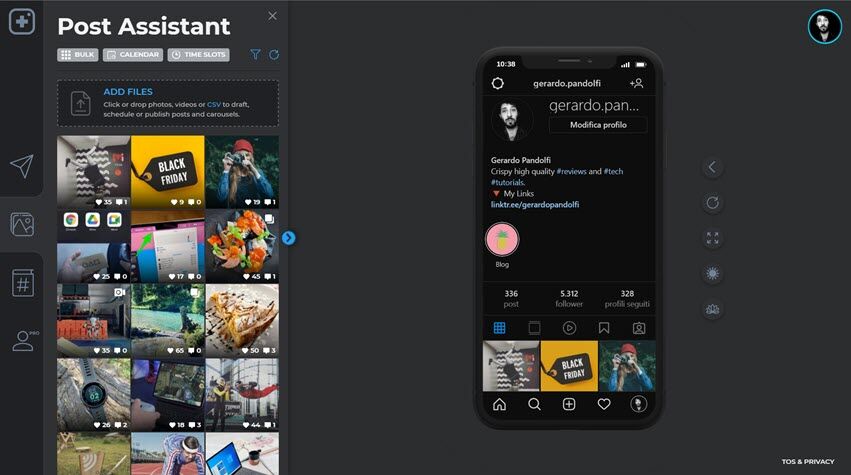Select the pastry dessert post with 50 likes
851x475 pixels.
point(242,320)
